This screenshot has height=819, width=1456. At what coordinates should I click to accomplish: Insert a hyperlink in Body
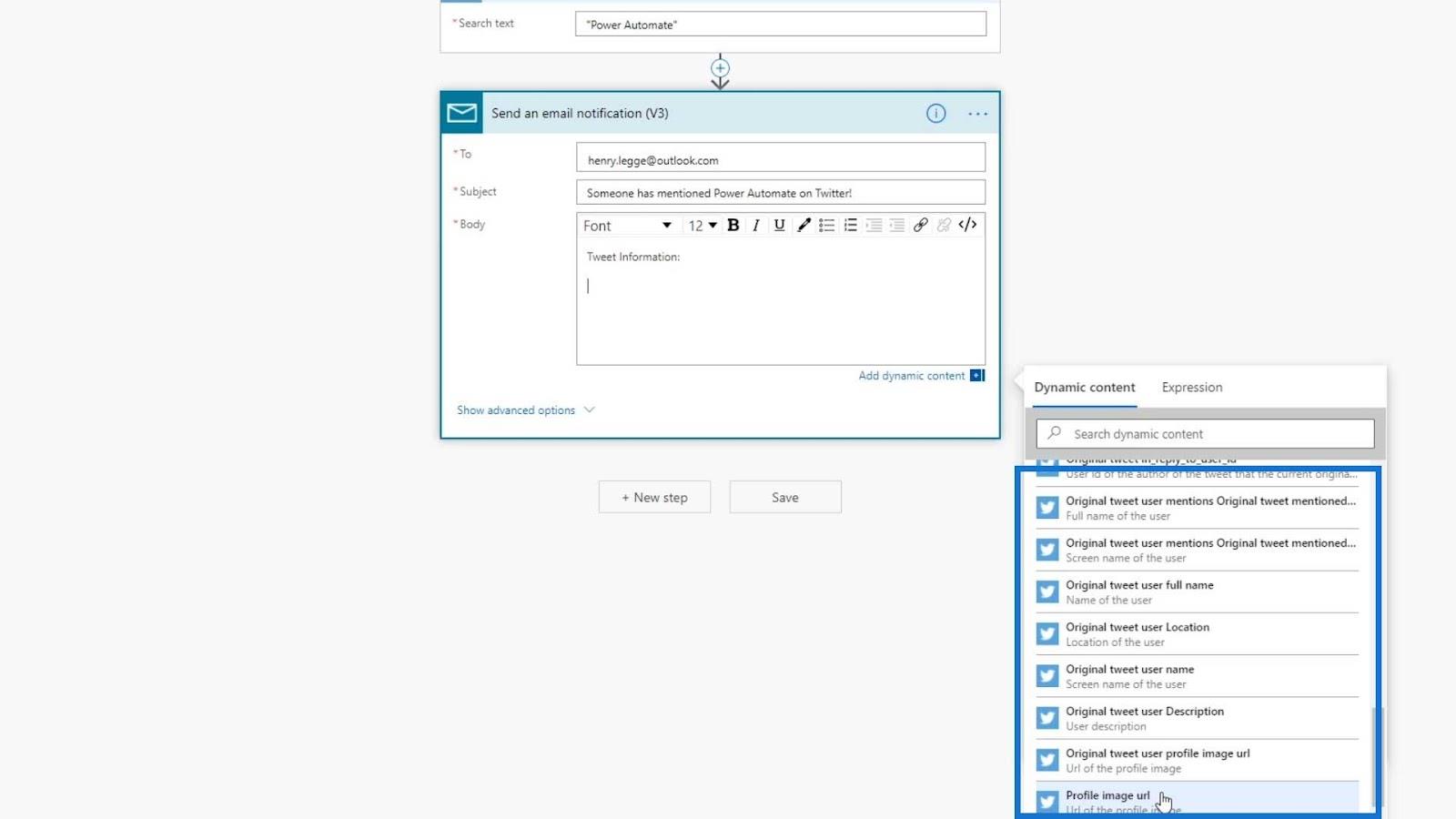point(920,226)
